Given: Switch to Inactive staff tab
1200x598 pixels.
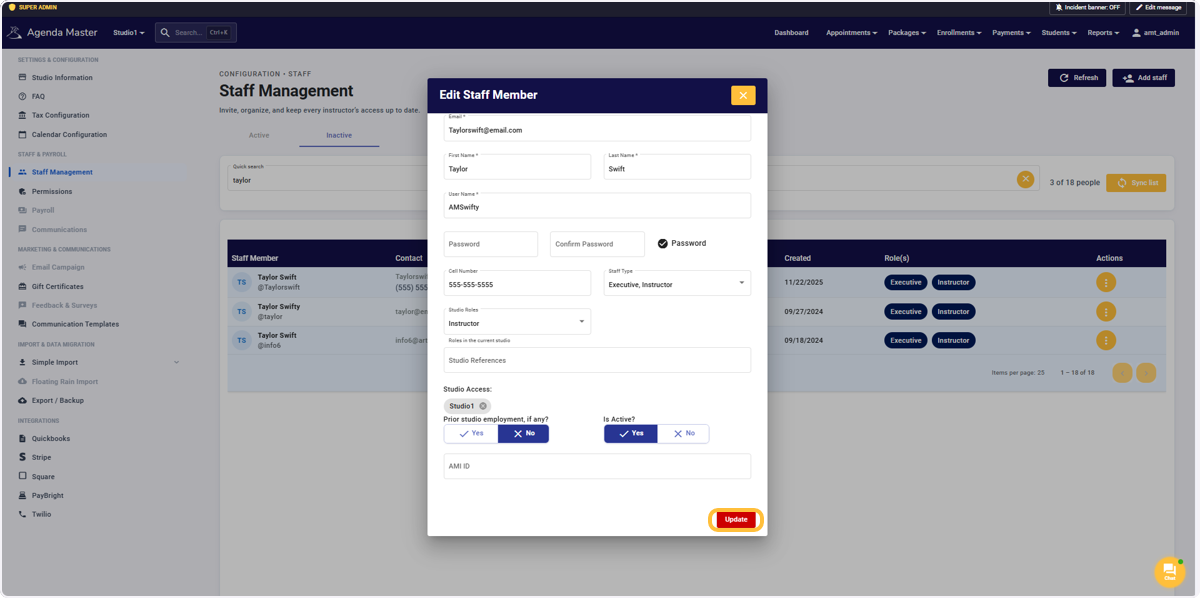Looking at the screenshot, I should tap(339, 135).
